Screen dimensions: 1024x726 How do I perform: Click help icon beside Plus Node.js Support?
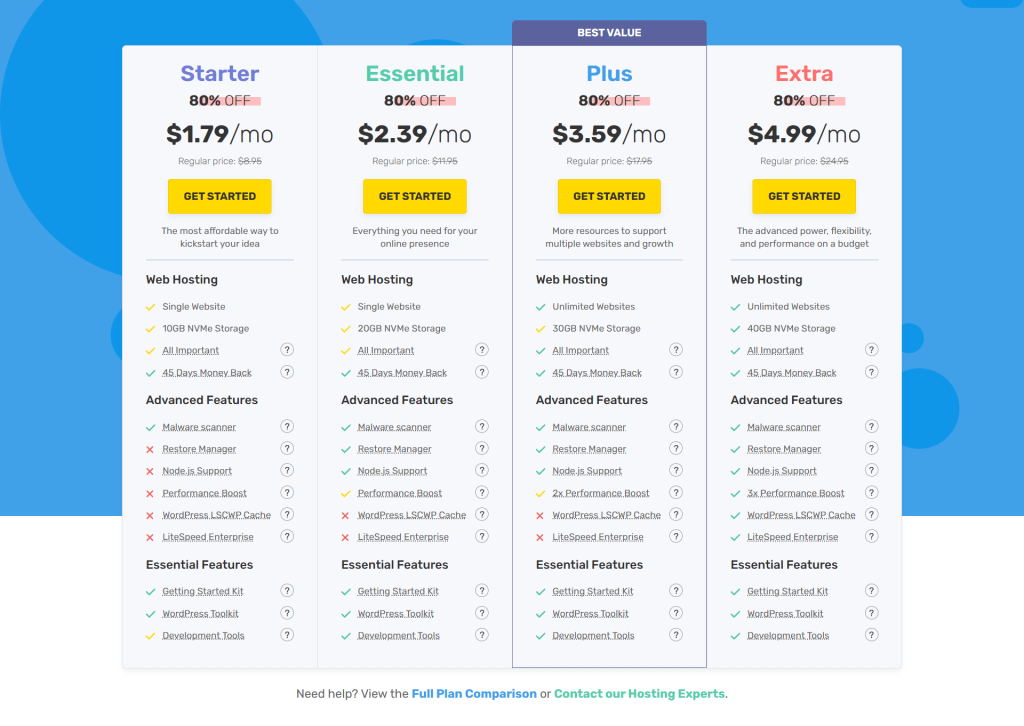pos(676,471)
